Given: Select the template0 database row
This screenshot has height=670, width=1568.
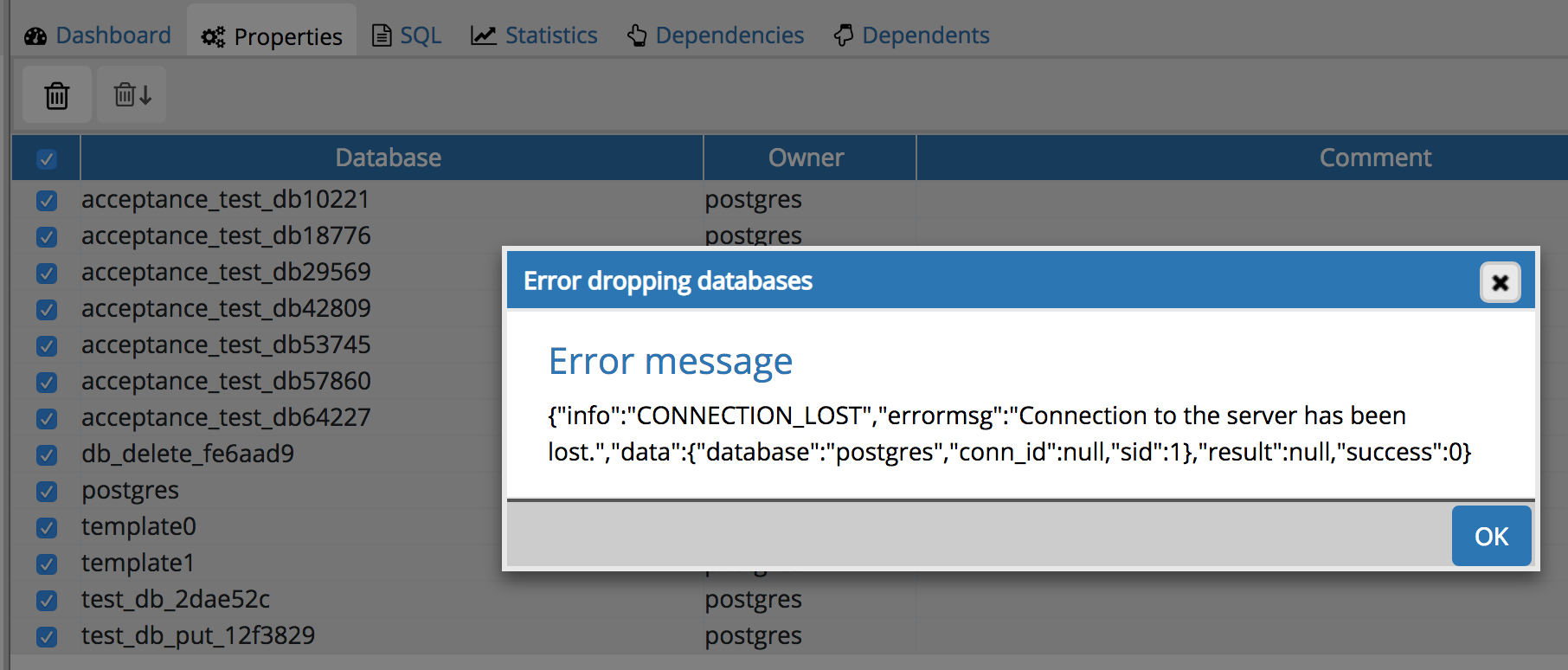Looking at the screenshot, I should coord(139,526).
